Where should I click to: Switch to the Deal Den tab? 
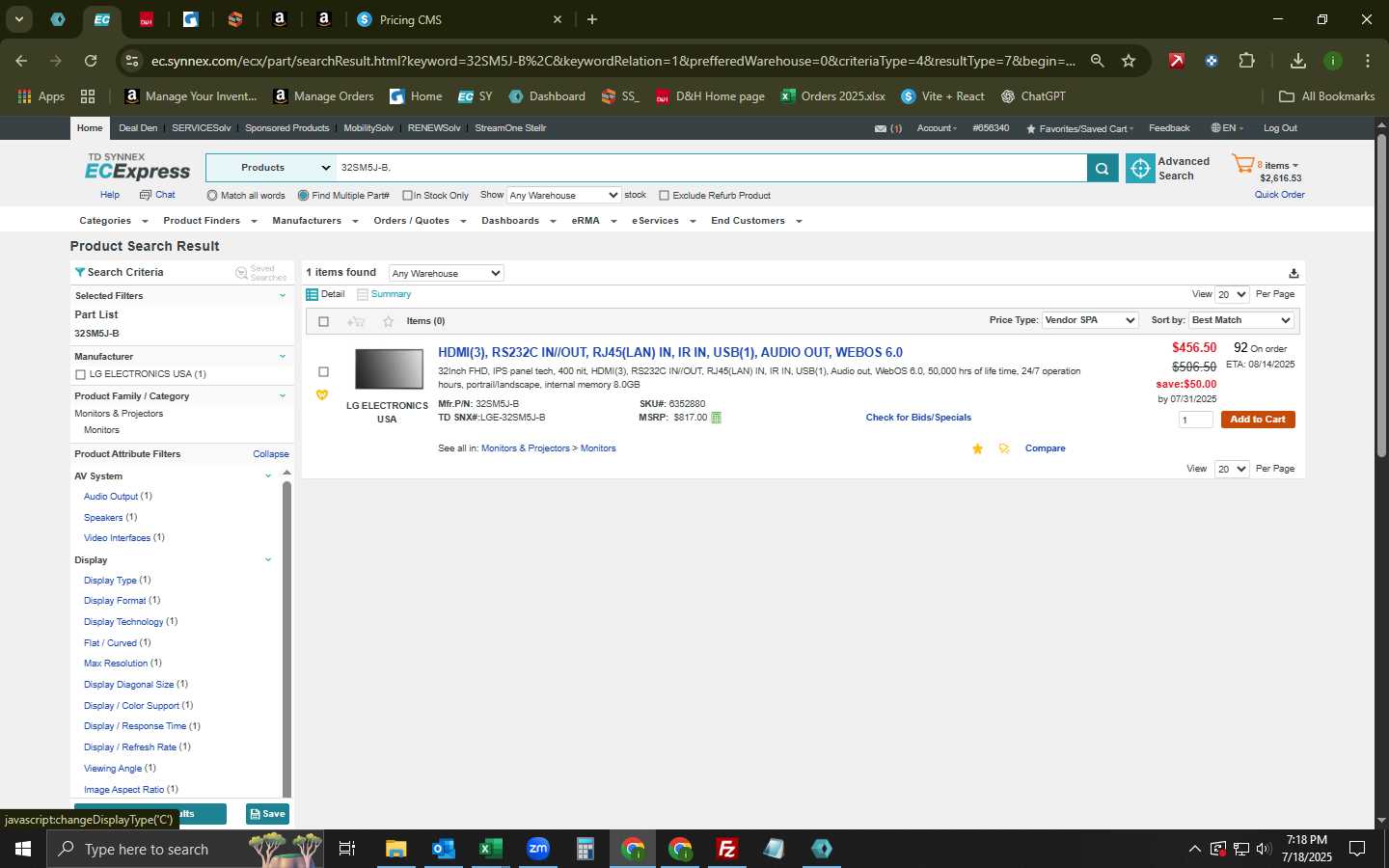(x=138, y=128)
